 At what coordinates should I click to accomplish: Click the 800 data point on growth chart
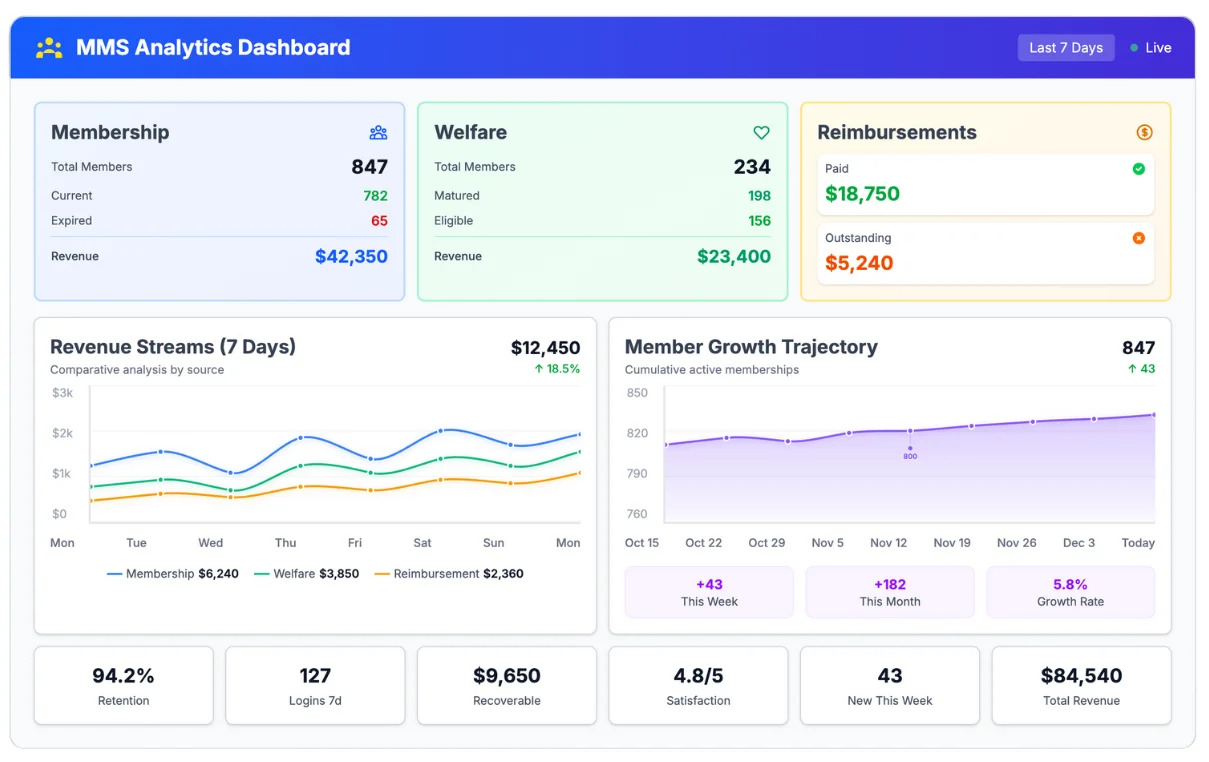tap(910, 448)
